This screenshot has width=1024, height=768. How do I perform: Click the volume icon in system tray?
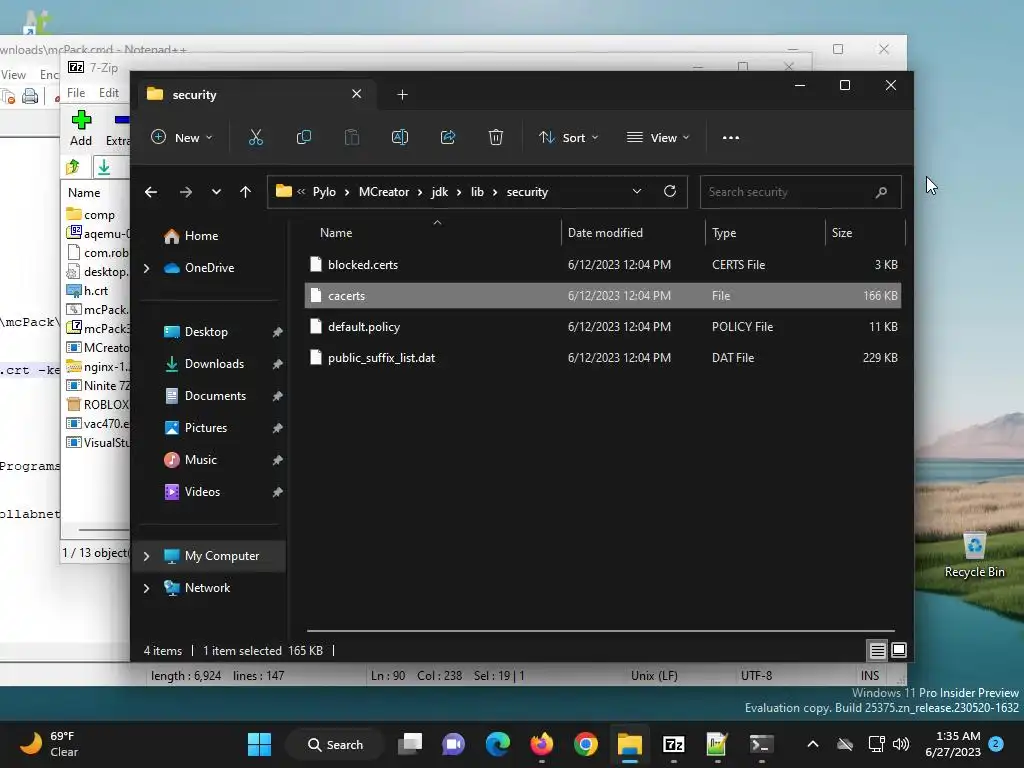point(901,744)
